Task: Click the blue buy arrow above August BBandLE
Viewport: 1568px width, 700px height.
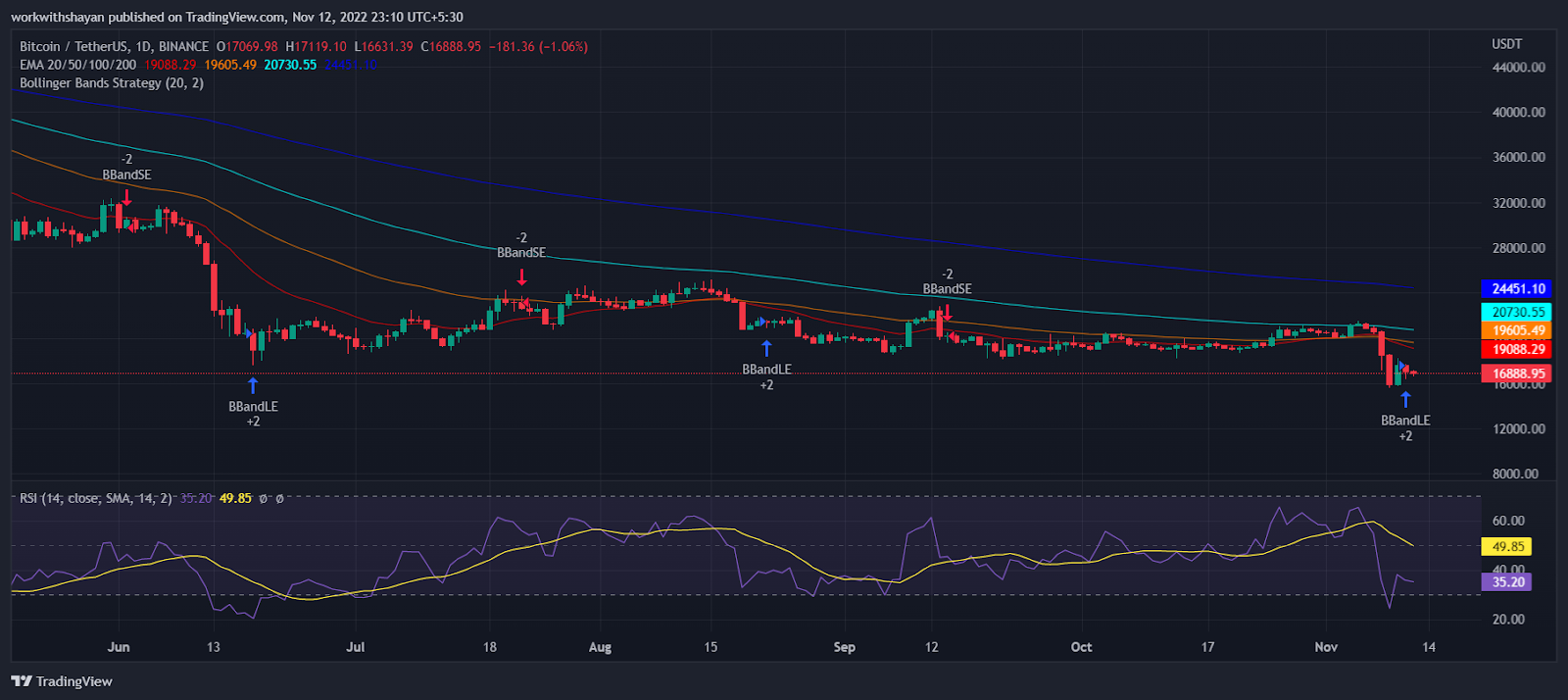Action: (x=766, y=348)
